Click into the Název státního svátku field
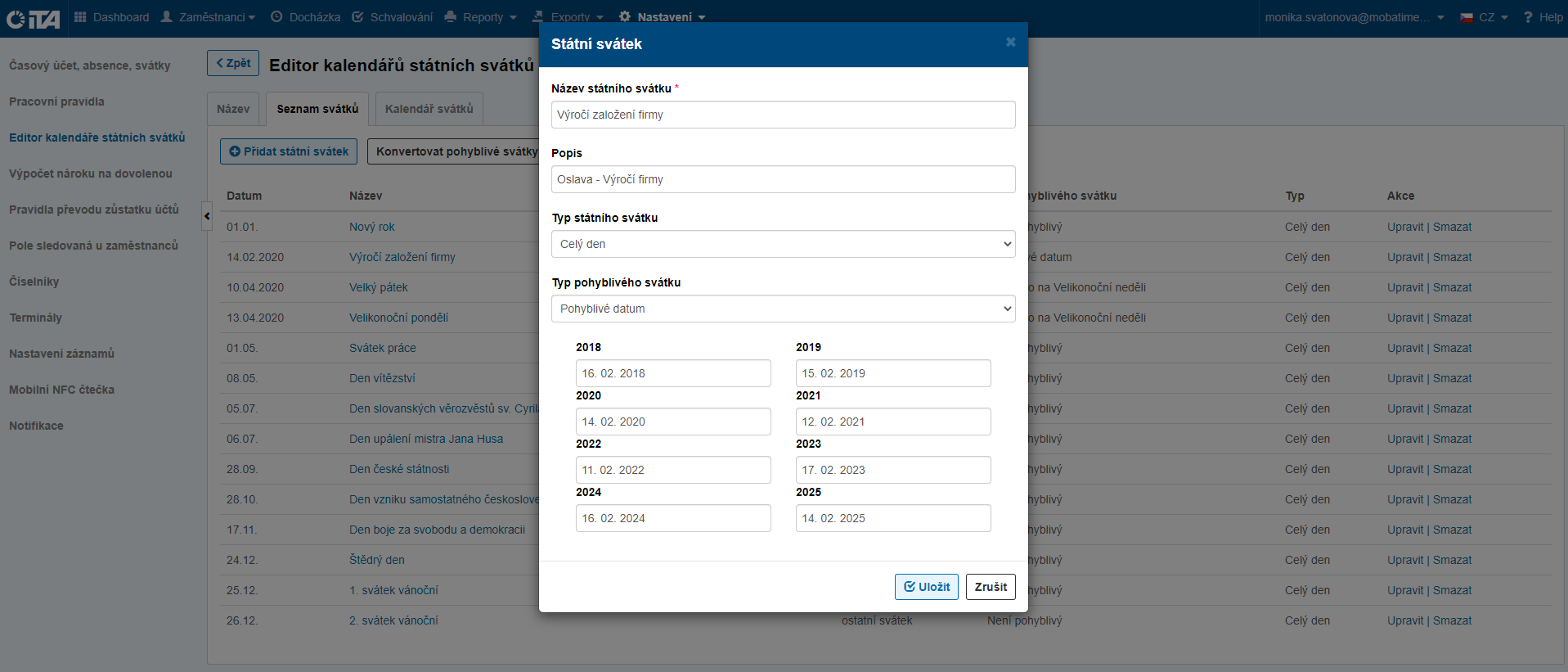 point(783,115)
